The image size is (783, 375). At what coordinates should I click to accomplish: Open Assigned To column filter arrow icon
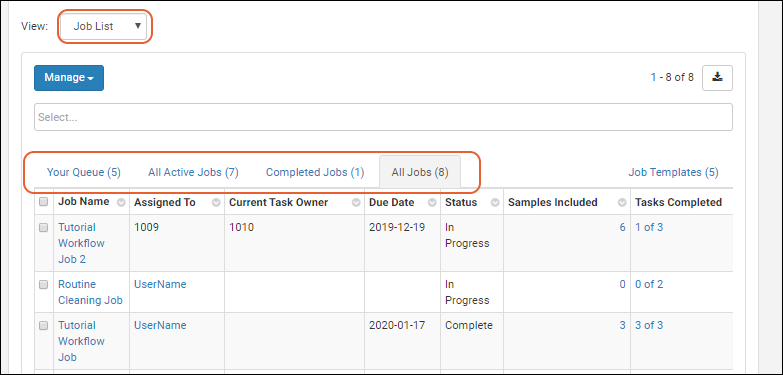pyautogui.click(x=216, y=203)
